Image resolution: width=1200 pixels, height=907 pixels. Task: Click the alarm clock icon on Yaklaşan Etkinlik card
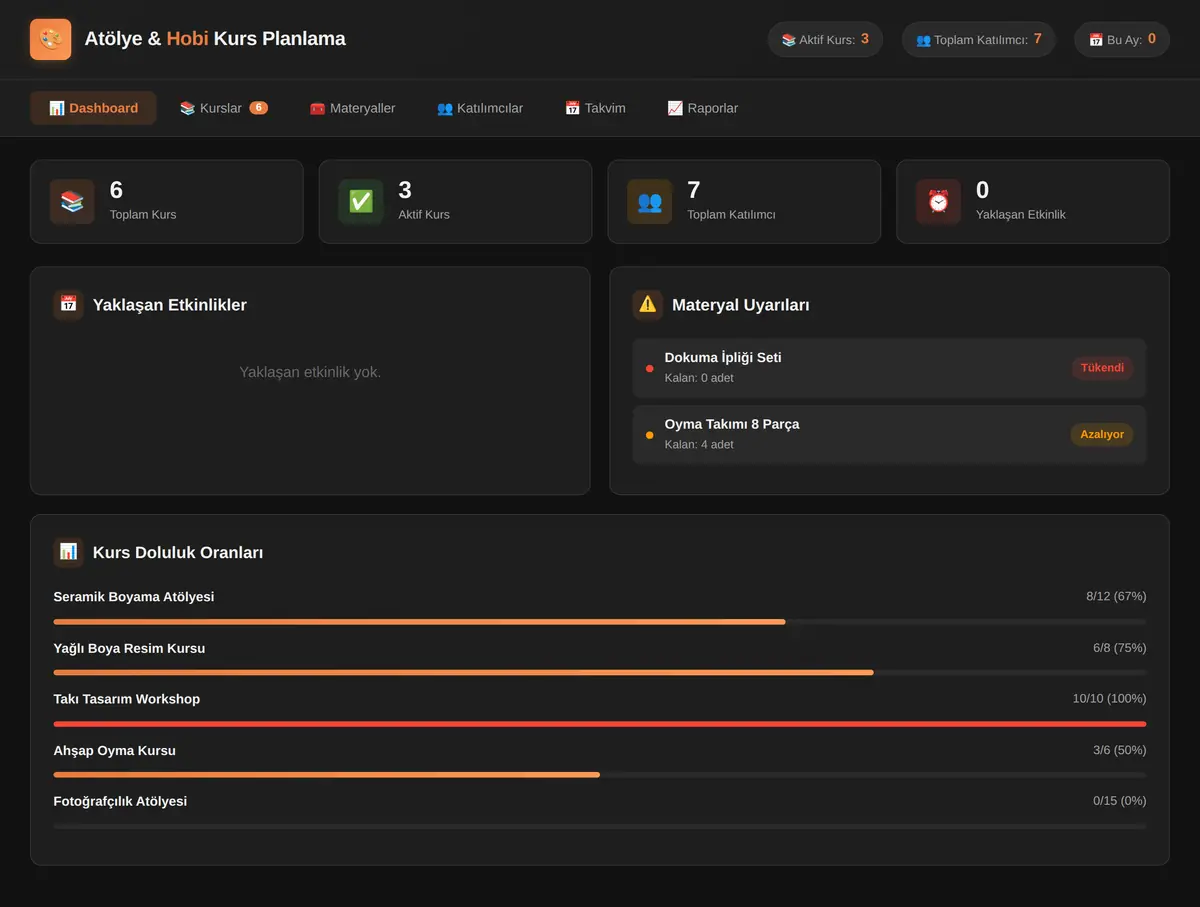tap(938, 201)
